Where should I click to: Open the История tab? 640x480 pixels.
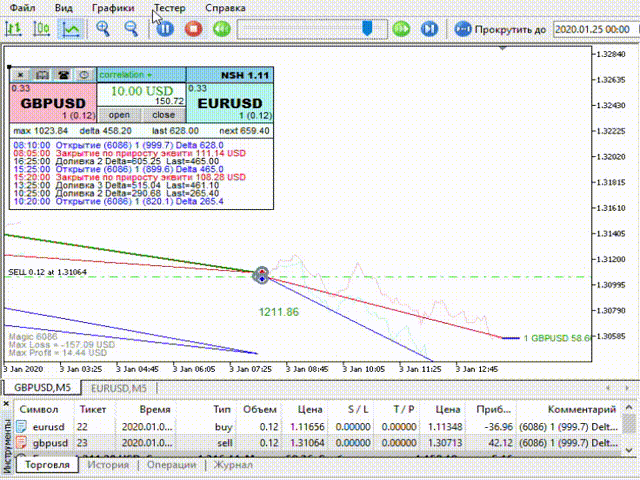[106, 465]
